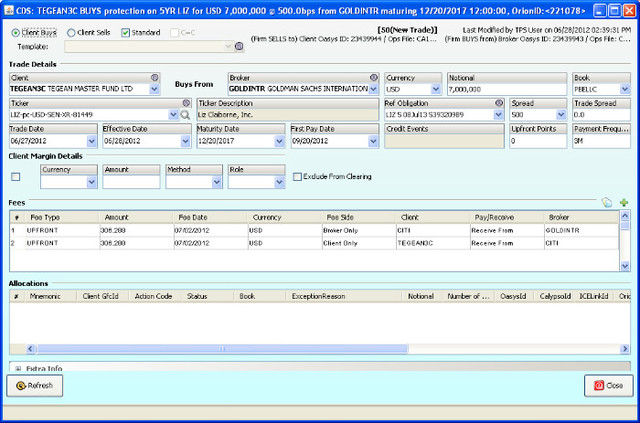Open the Template field info icon
Screen dimensions: 640x423
coord(239,46)
